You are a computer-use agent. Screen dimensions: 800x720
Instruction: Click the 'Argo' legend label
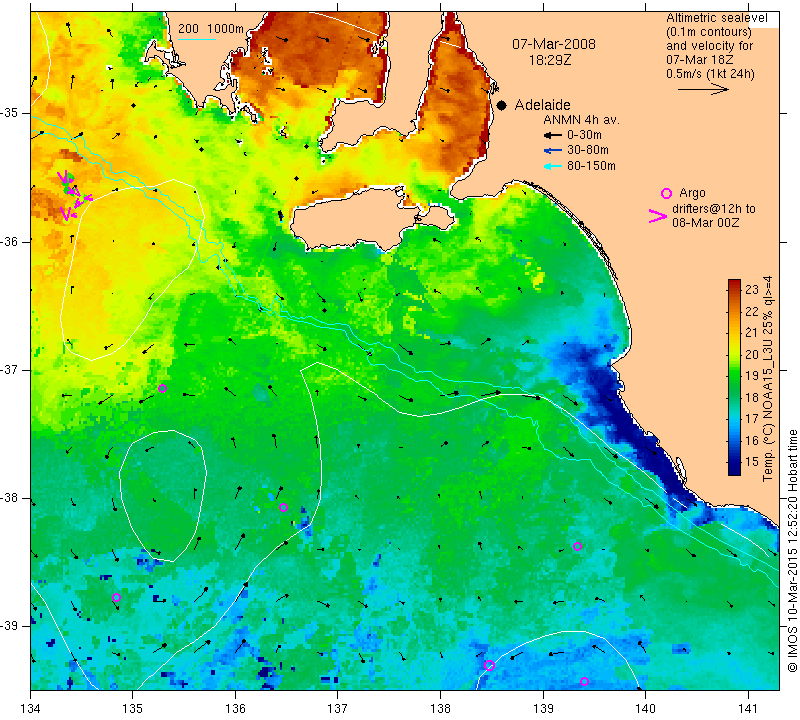point(692,193)
